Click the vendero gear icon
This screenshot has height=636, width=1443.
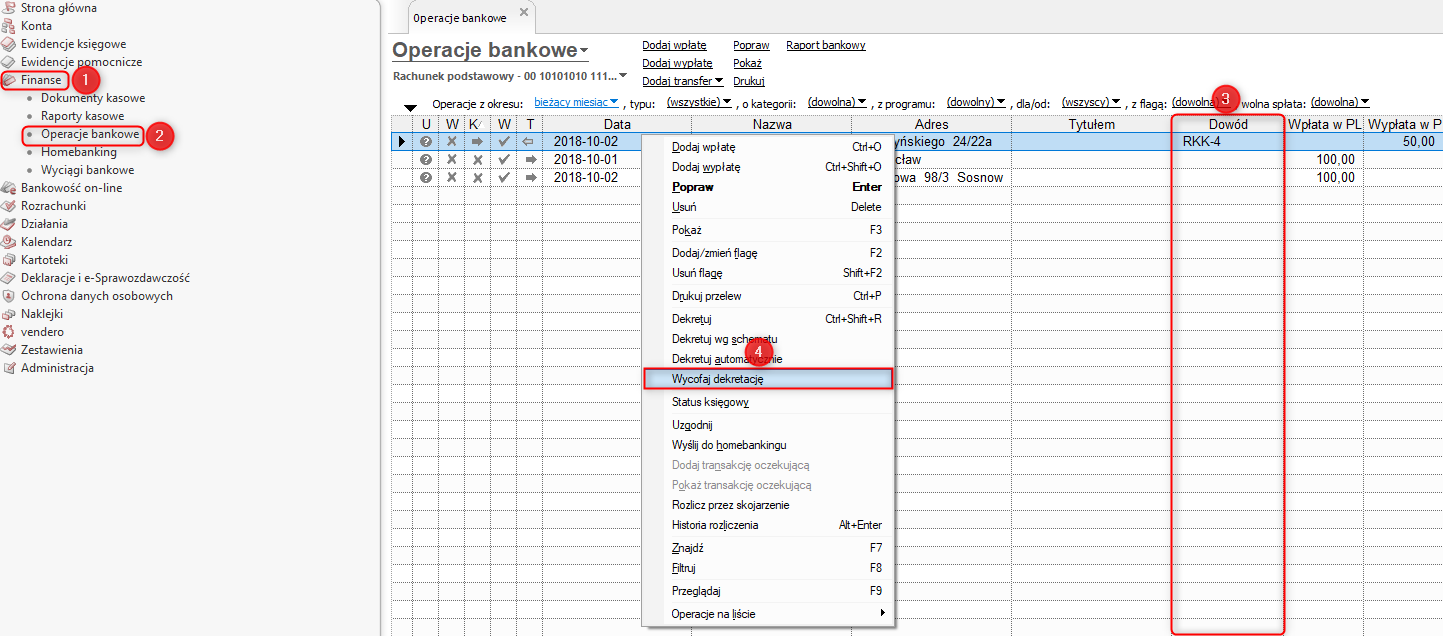tap(9, 332)
